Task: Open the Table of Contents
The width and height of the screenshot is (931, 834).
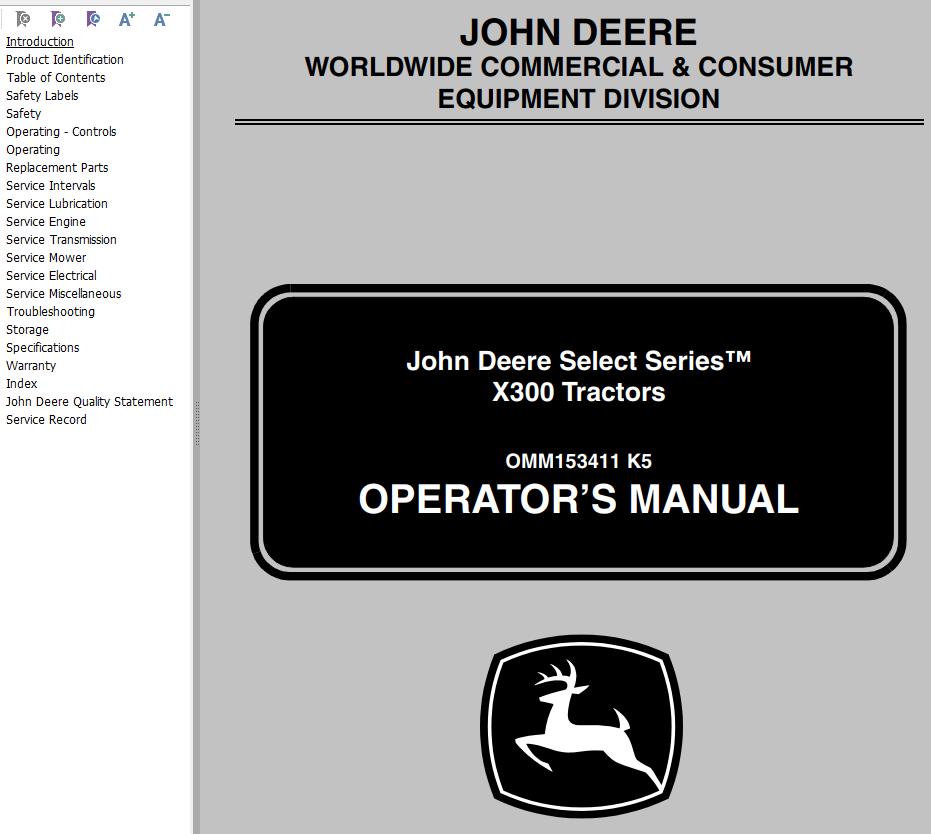Action: click(x=55, y=77)
